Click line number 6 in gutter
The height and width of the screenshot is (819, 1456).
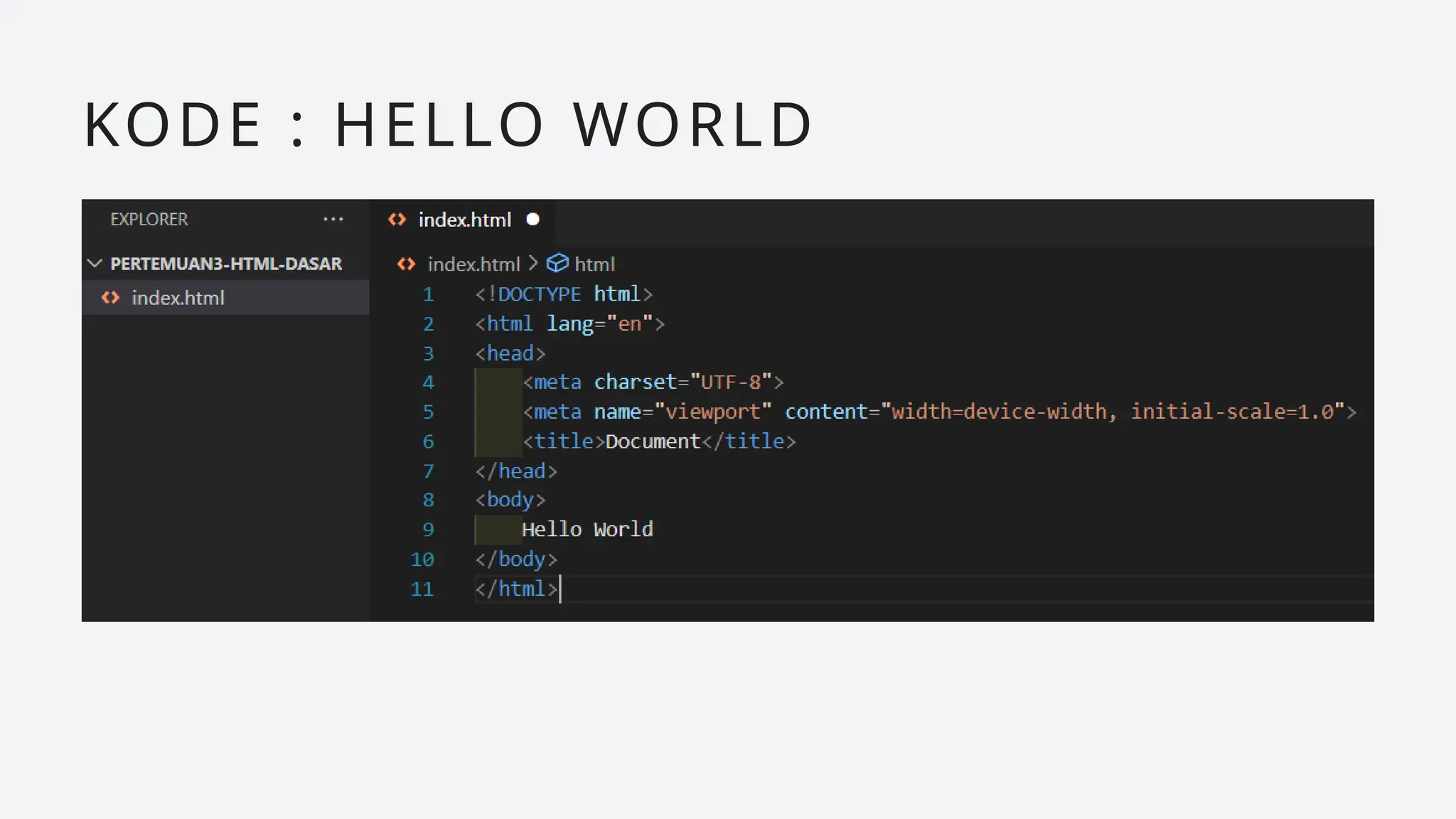[x=428, y=441]
